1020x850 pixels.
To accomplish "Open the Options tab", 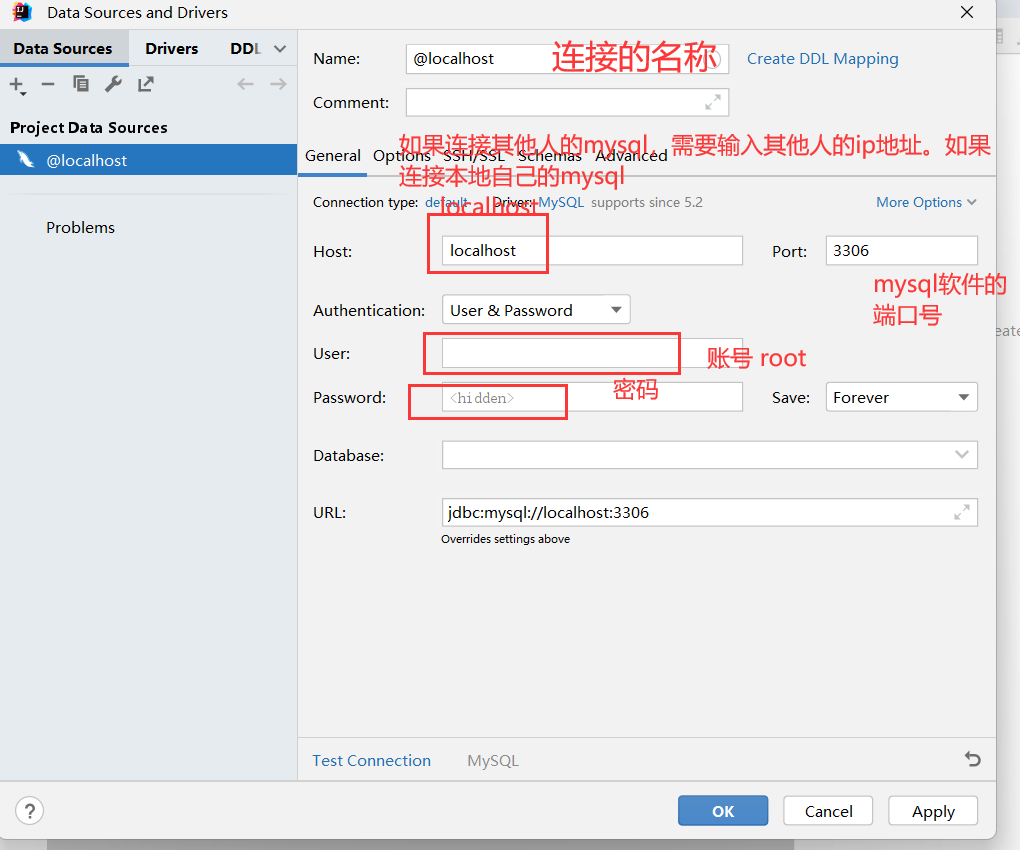I will coord(401,156).
